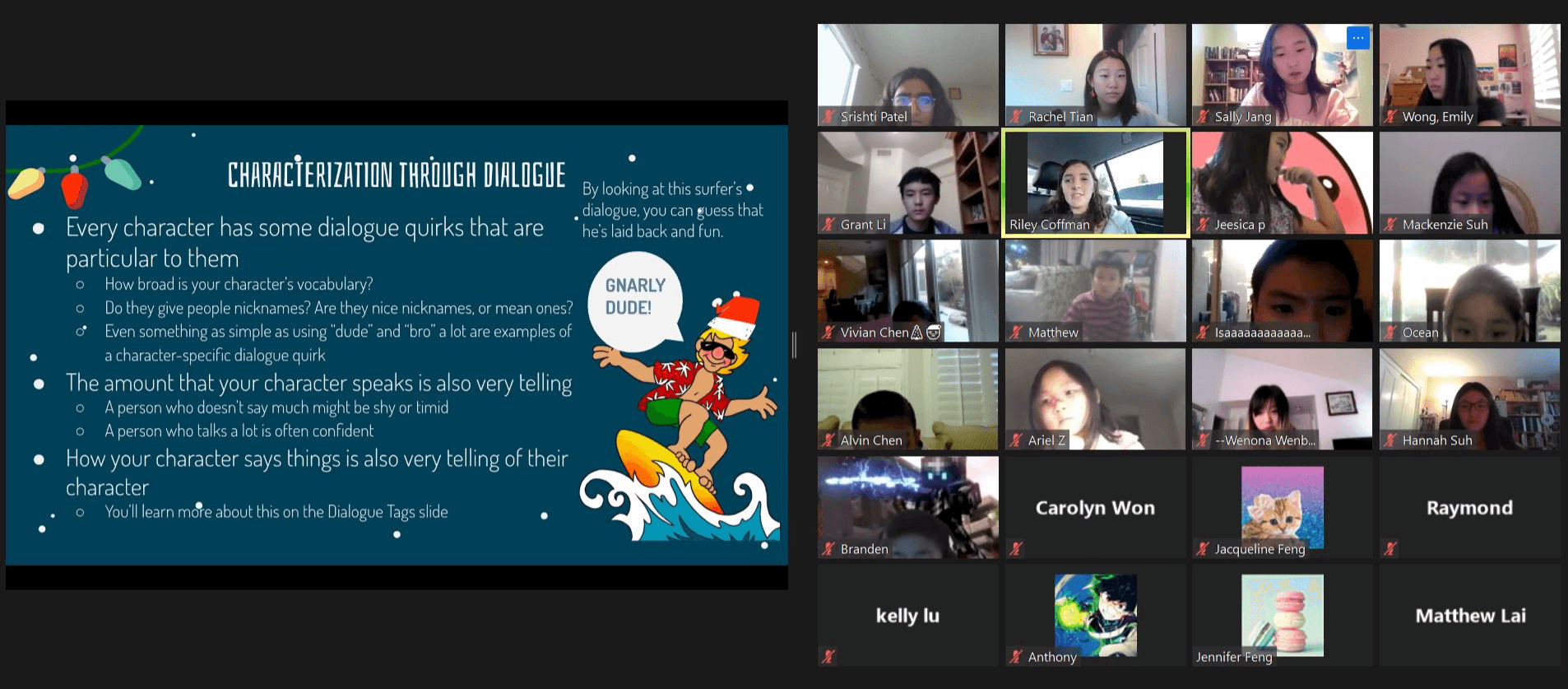Click the divider handle between slide and gallery

tap(794, 345)
